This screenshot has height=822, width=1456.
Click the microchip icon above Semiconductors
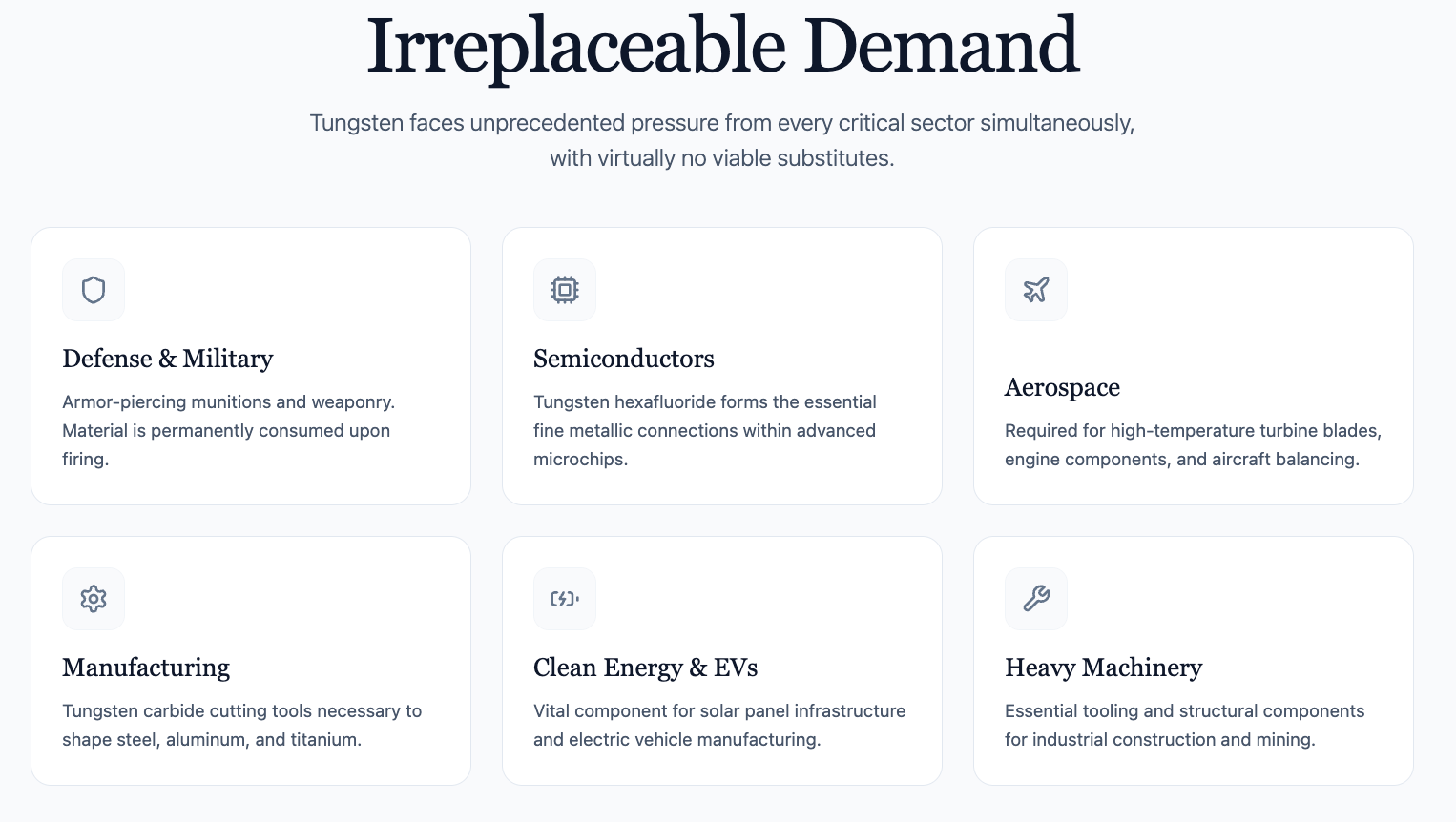pyautogui.click(x=565, y=290)
